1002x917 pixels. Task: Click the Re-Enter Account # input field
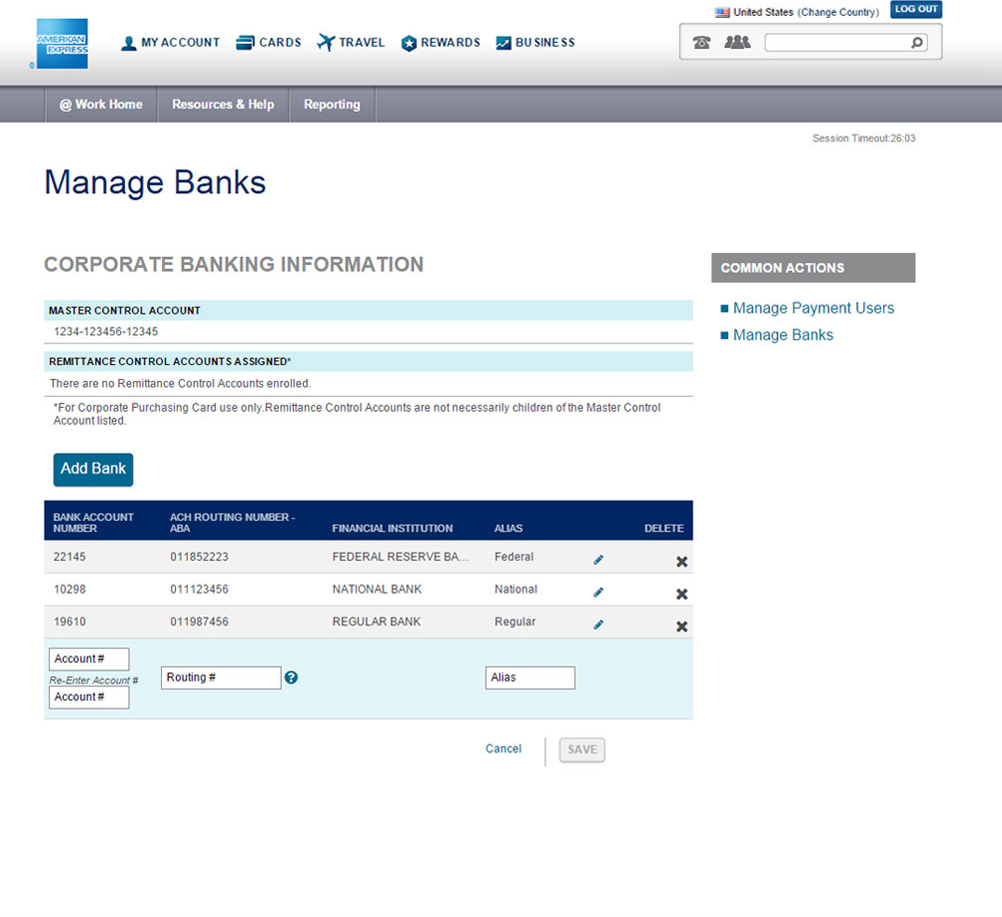(x=89, y=697)
